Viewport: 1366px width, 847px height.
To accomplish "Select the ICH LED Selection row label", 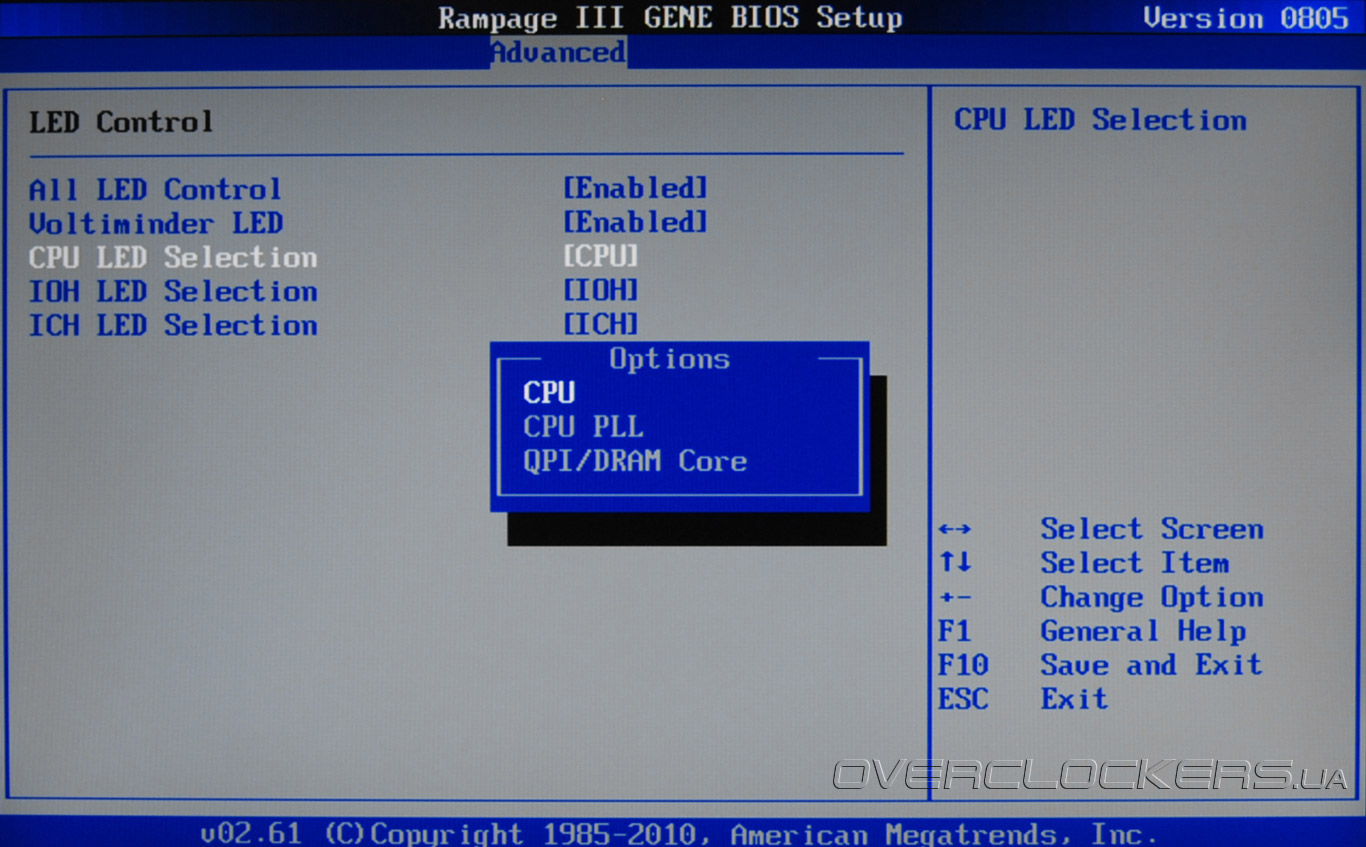I will [173, 325].
